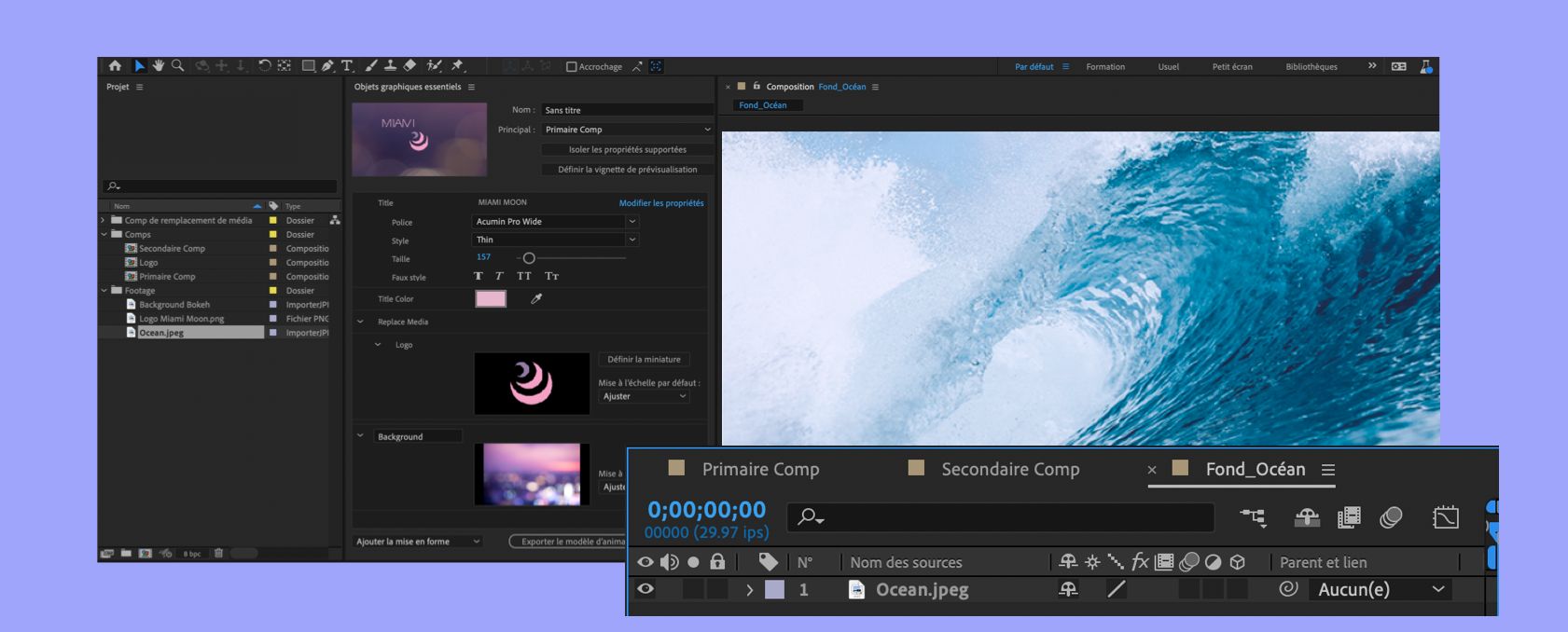1568x632 pixels.
Task: Toggle quality switch on Ocean.jpeg layer
Action: point(1117,589)
